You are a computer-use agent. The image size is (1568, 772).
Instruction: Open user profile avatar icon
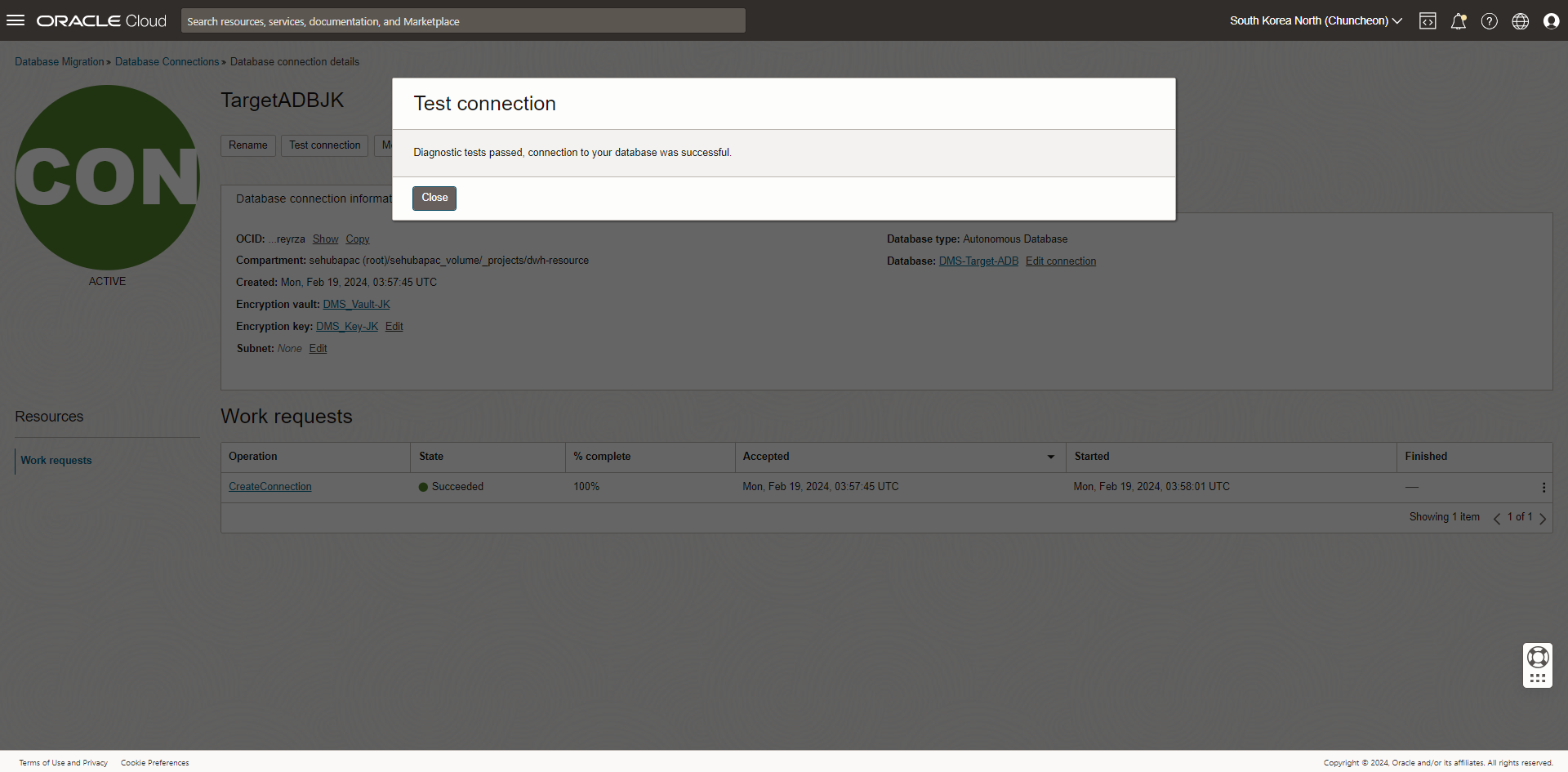coord(1552,21)
